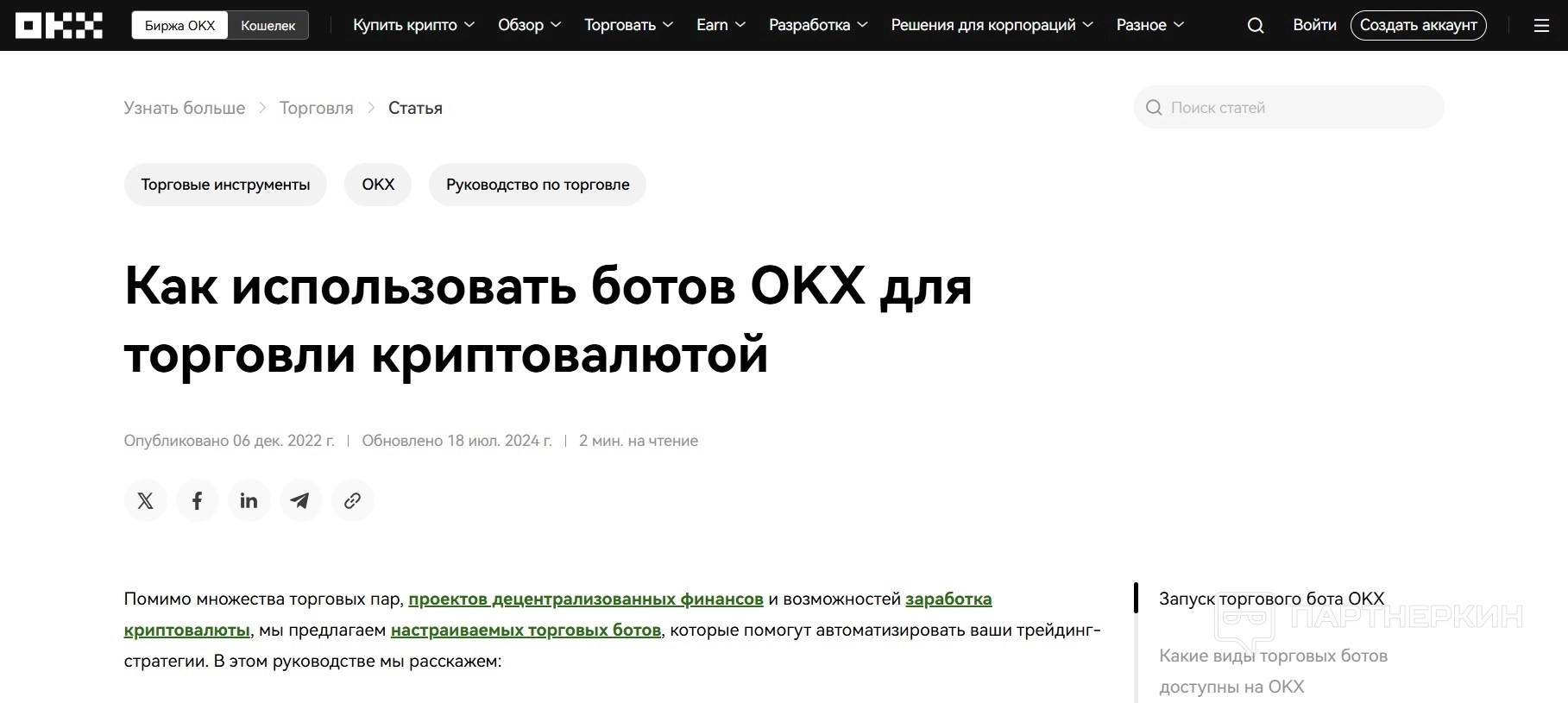The width and height of the screenshot is (1568, 703).
Task: Open the Разработка dropdown
Action: pos(818,25)
